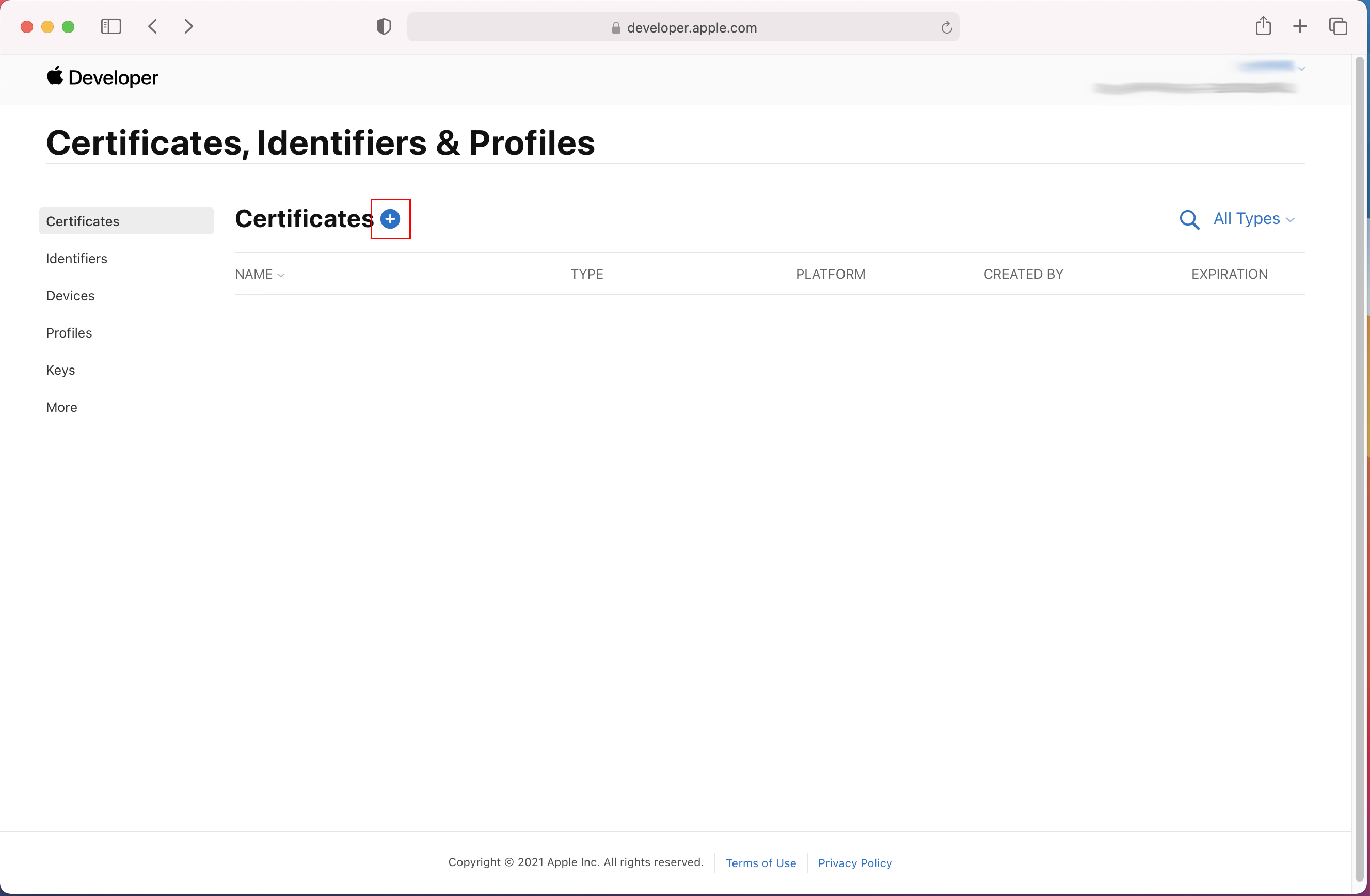Image resolution: width=1370 pixels, height=896 pixels.
Task: Expand the All Types filter dropdown
Action: [x=1253, y=219]
